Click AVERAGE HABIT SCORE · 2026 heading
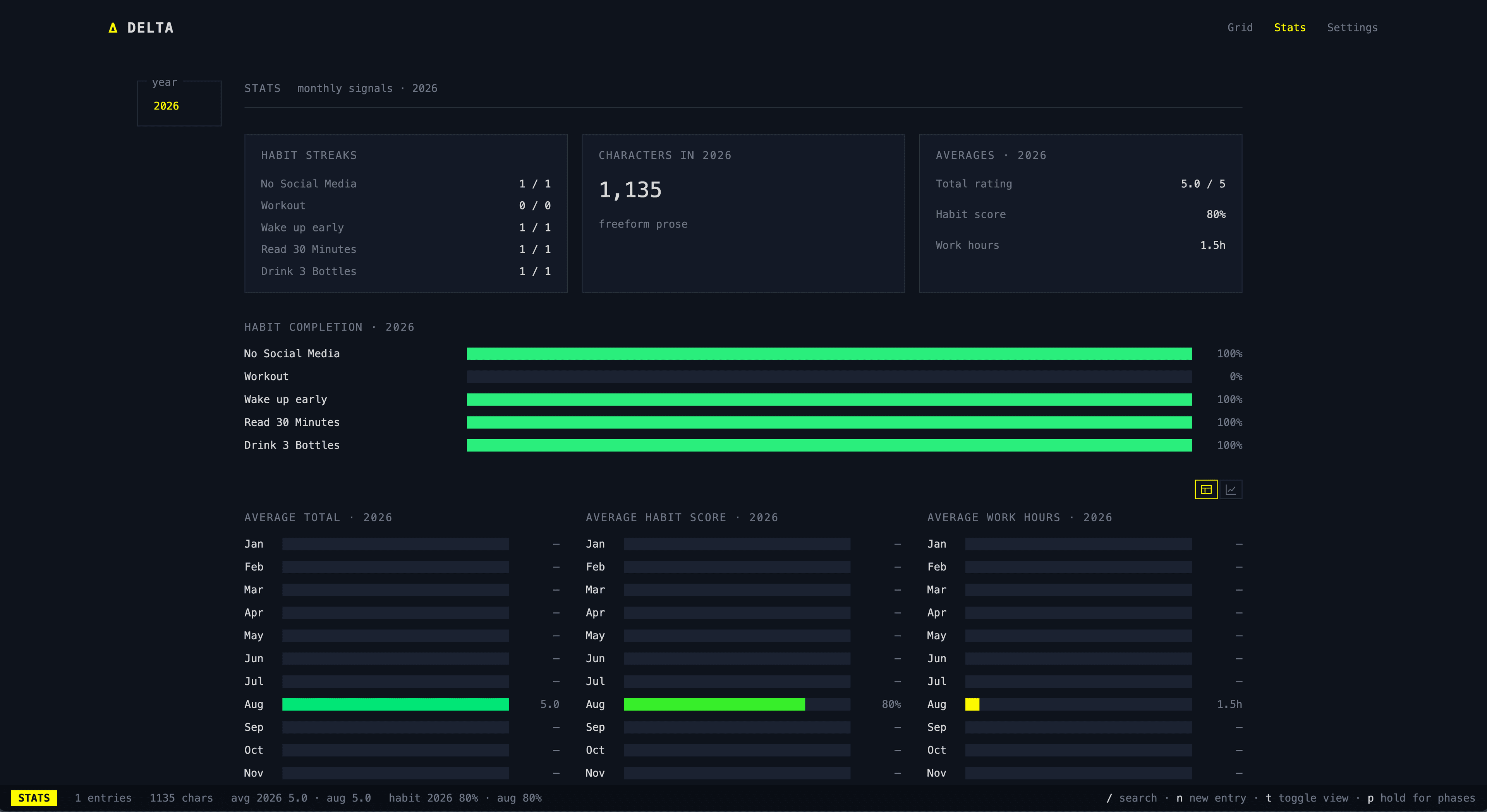The height and width of the screenshot is (812, 1487). point(682,518)
